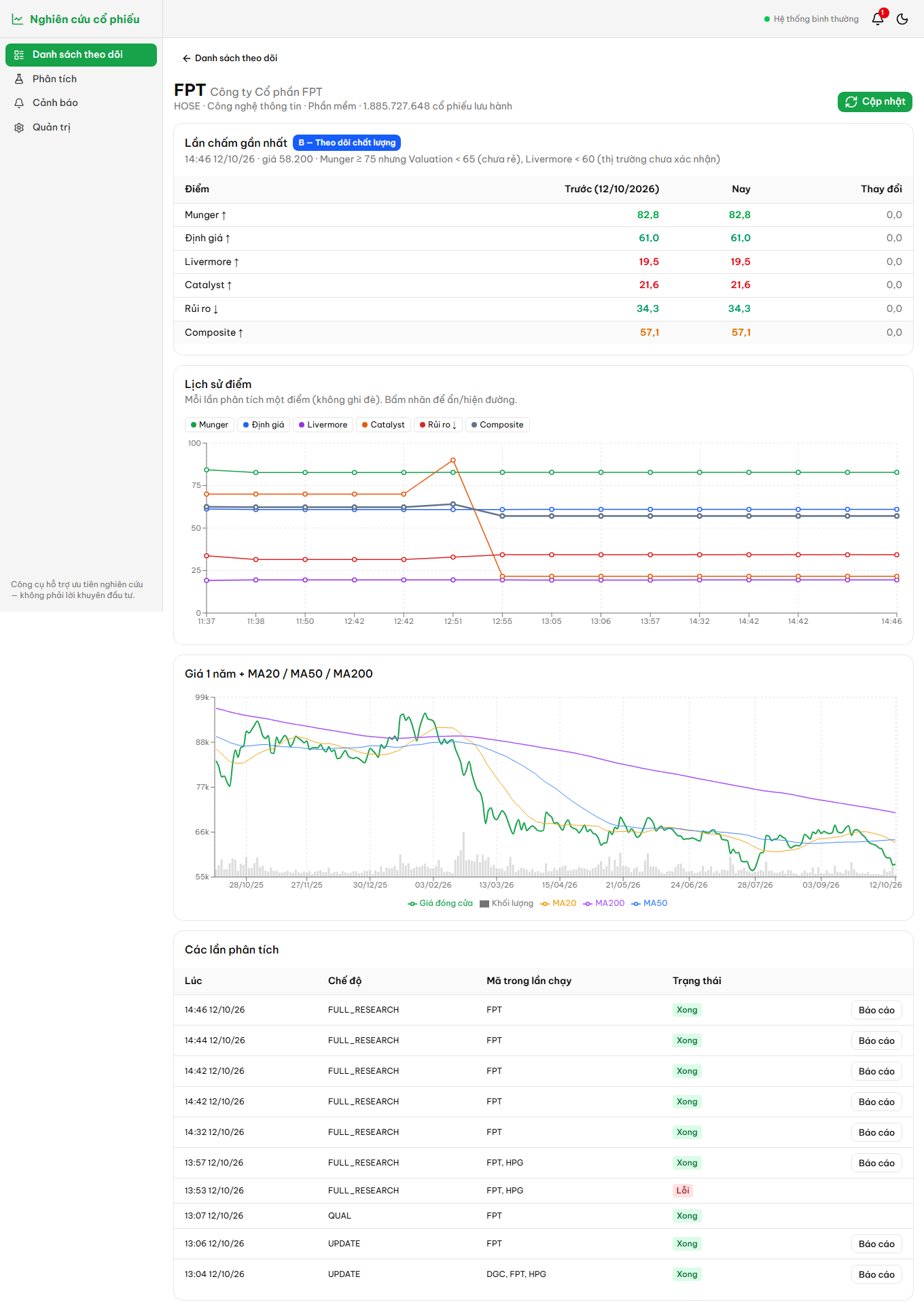Open the notifications bell

point(878,19)
